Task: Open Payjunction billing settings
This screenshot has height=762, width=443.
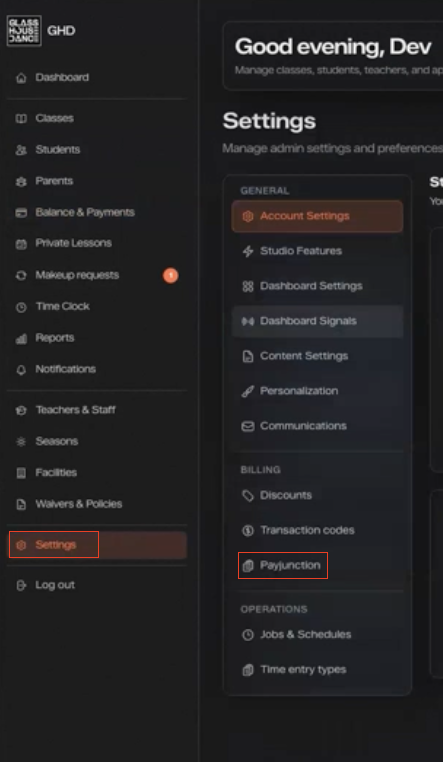Action: click(x=317, y=566)
